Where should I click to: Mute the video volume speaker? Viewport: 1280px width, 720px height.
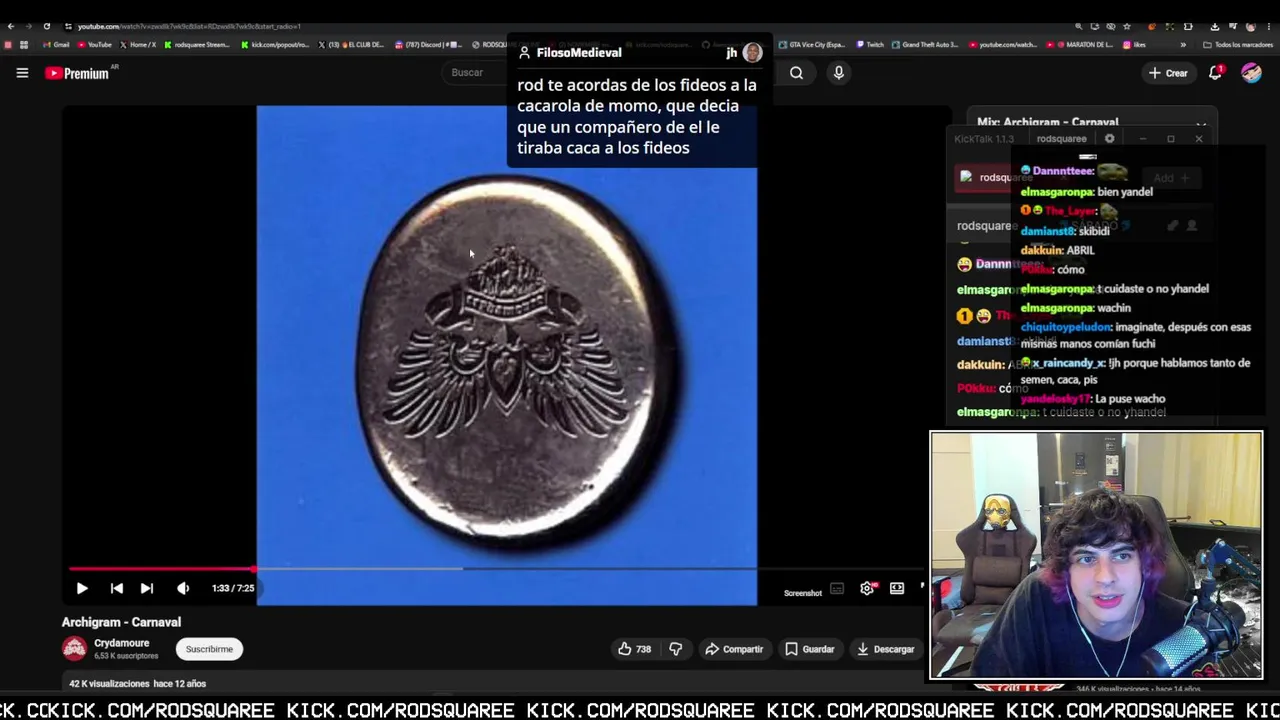(183, 588)
